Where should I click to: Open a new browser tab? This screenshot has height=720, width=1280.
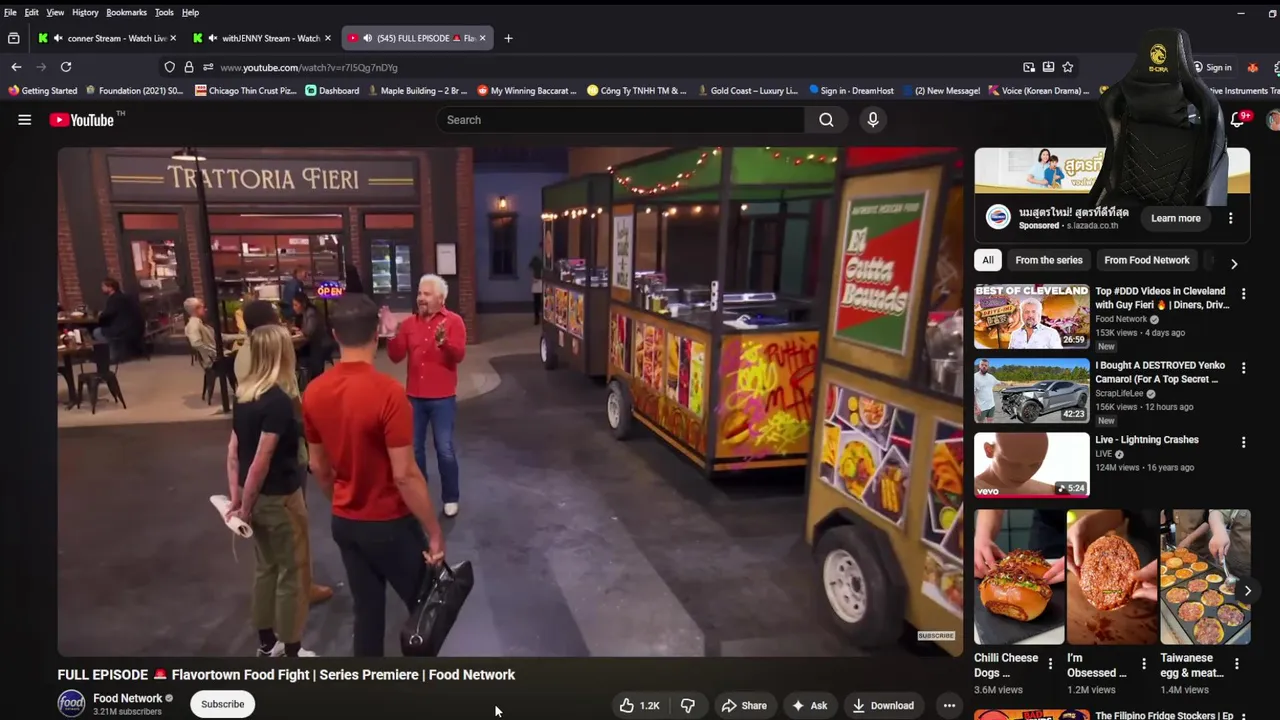point(508,38)
